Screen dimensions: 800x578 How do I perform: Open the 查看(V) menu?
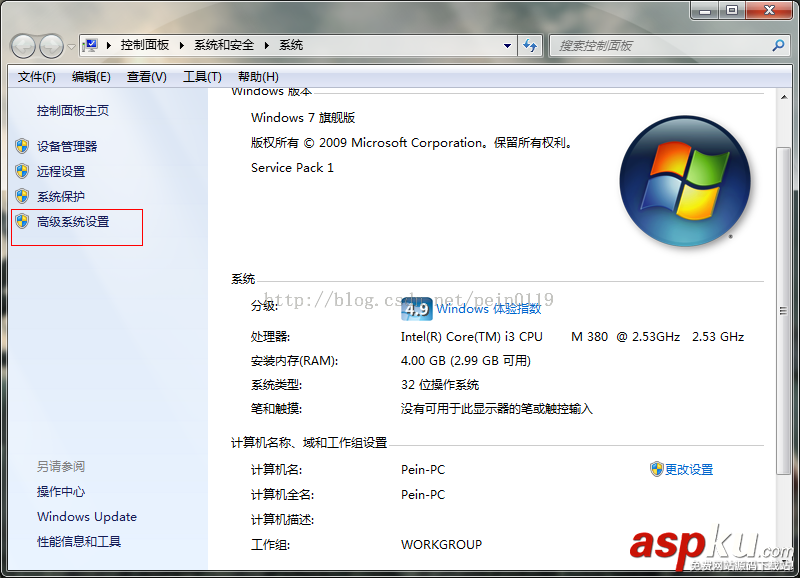(146, 77)
